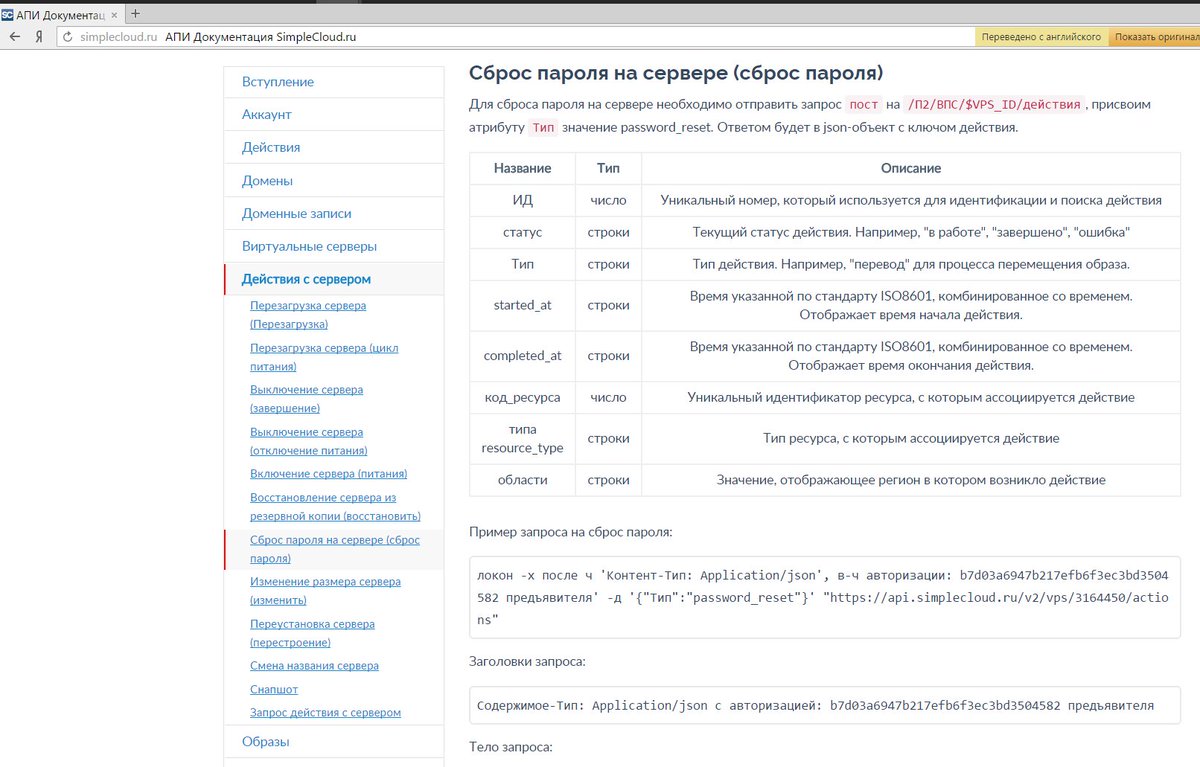Image resolution: width=1200 pixels, height=767 pixels.
Task: Open 'Домены' sidebar section
Action: click(334, 181)
